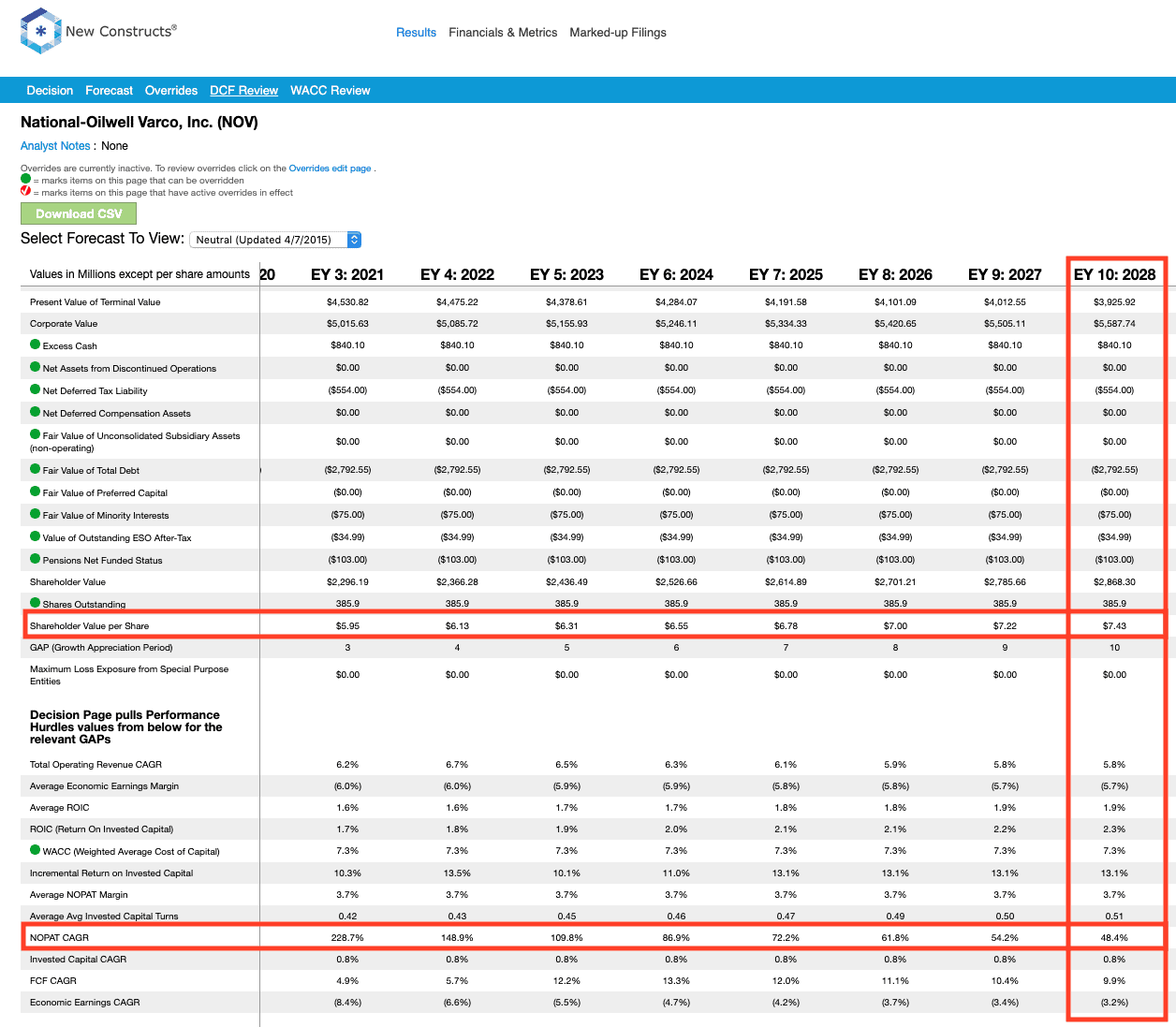Screen dimensions: 1176x1027
Task: Open the Select Forecast To View dropdown
Action: pyautogui.click(x=275, y=240)
